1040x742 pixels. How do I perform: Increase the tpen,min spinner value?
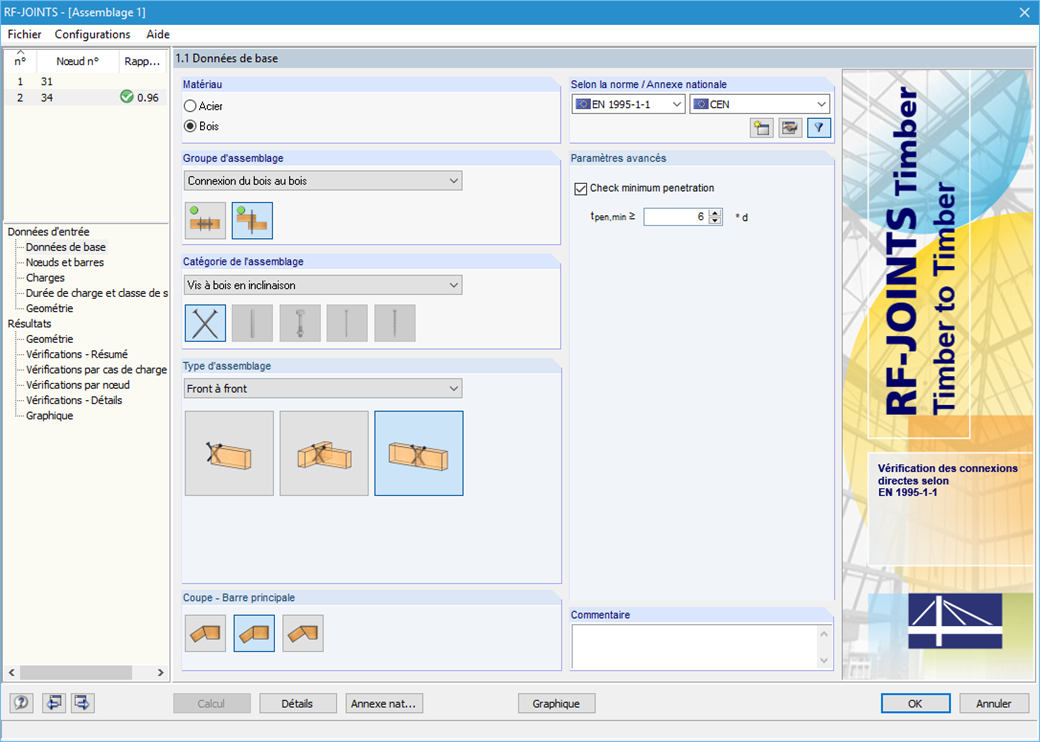pyautogui.click(x=715, y=213)
